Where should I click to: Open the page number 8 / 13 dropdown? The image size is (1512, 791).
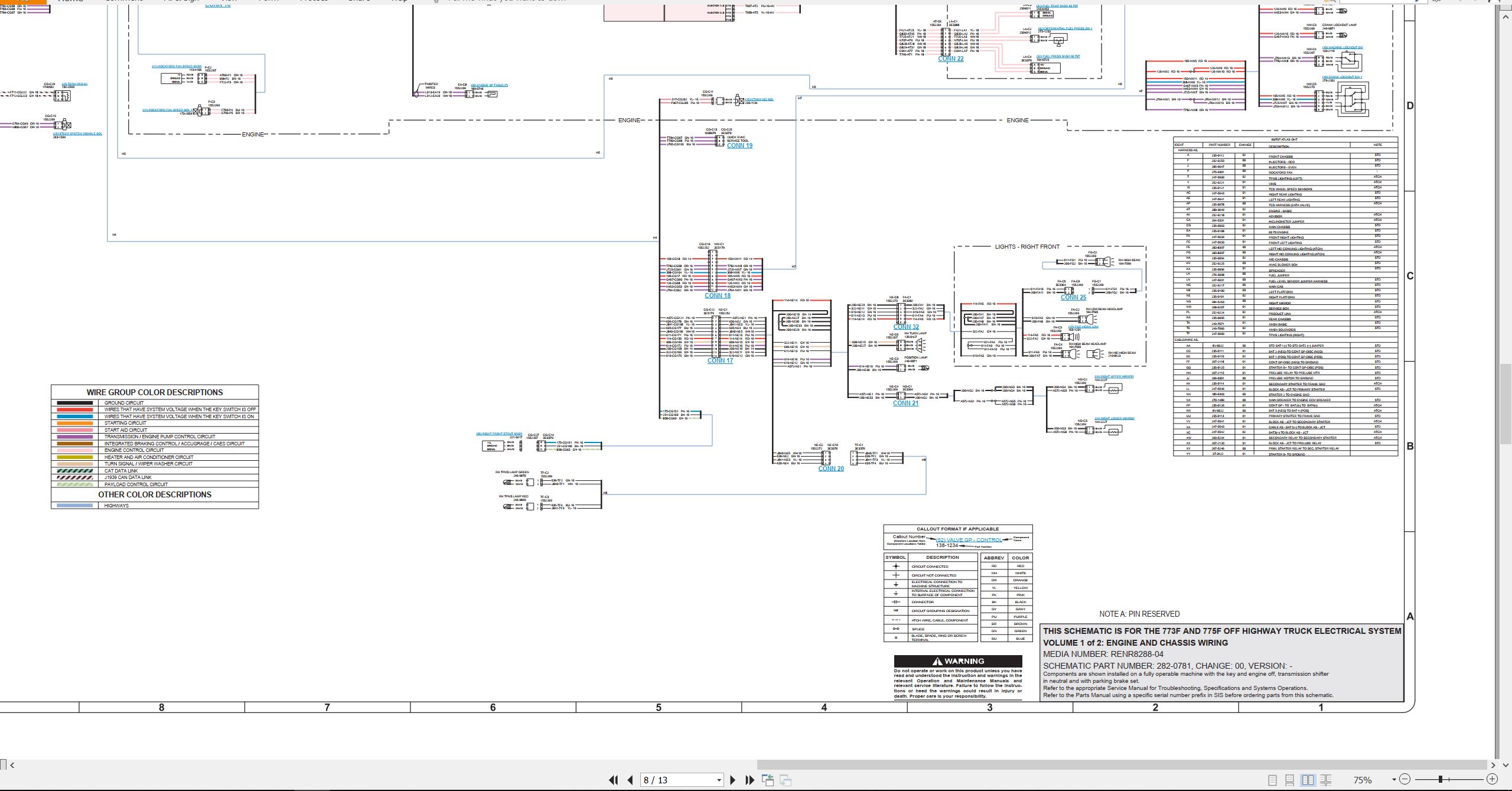[719, 780]
